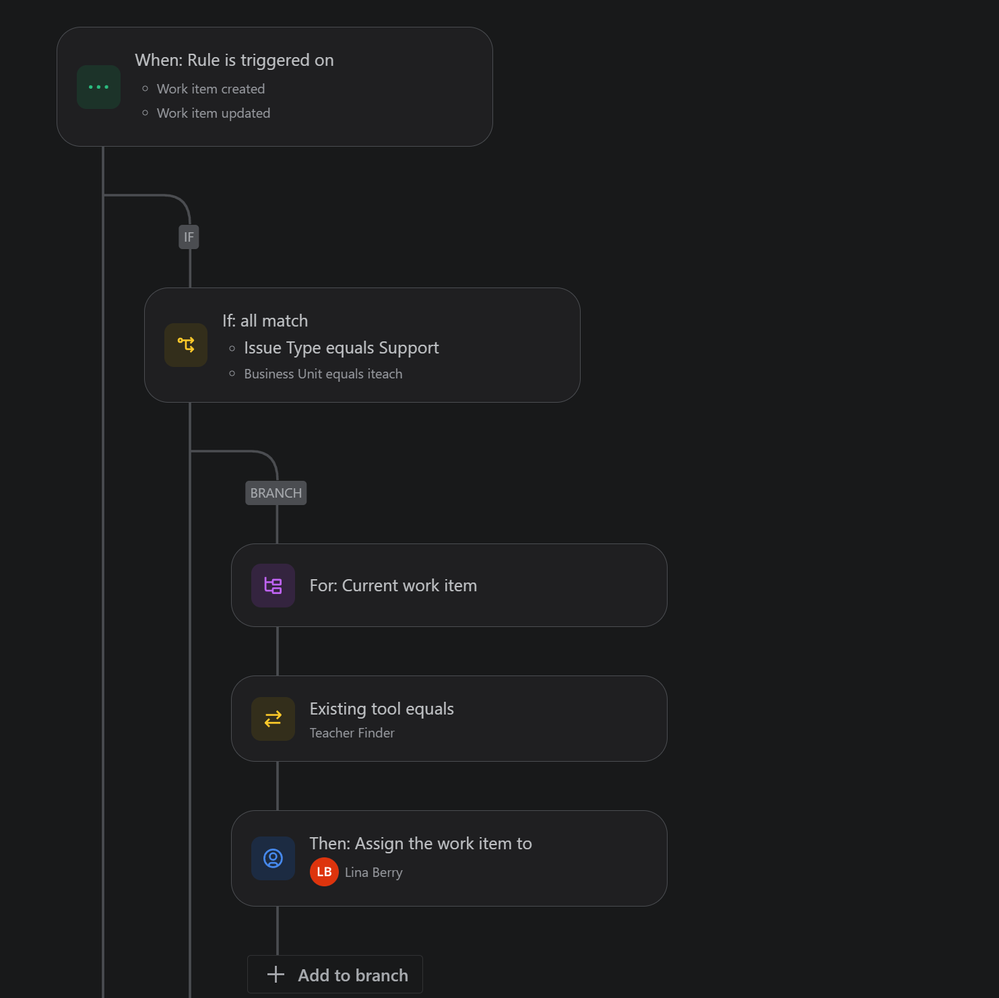Select the IF label tag
Viewport: 999px width, 998px height.
tap(189, 237)
